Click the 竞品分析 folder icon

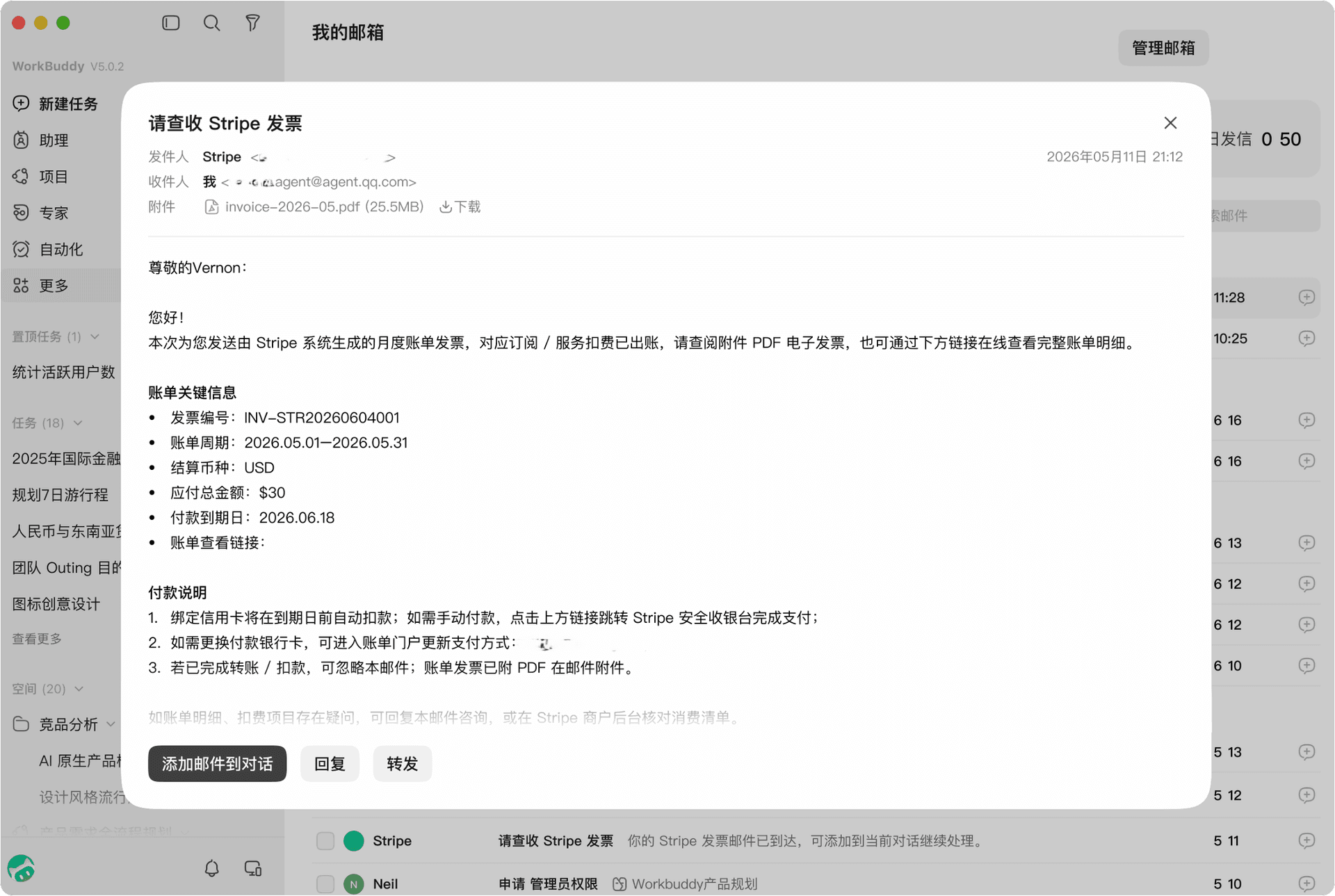pos(21,724)
